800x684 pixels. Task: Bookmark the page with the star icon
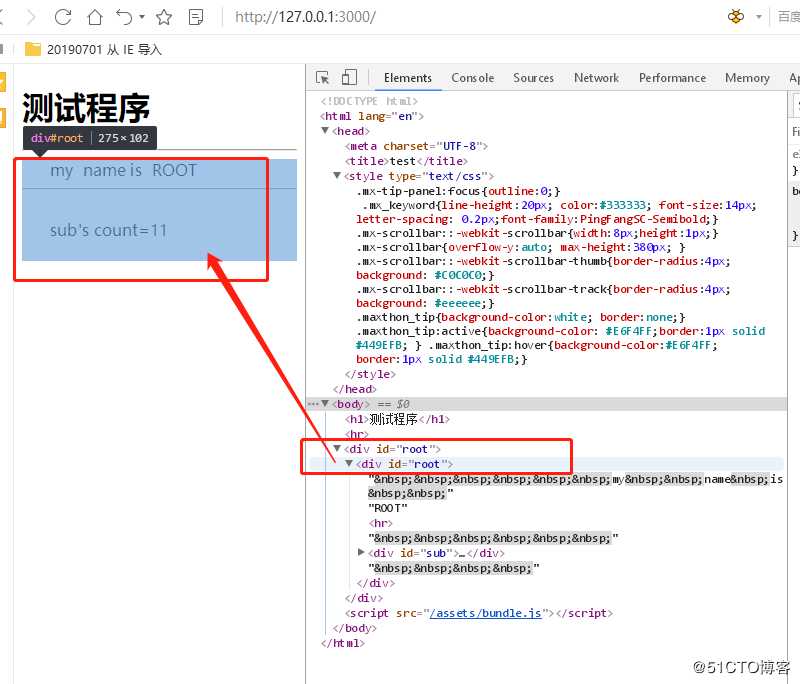pyautogui.click(x=164, y=17)
